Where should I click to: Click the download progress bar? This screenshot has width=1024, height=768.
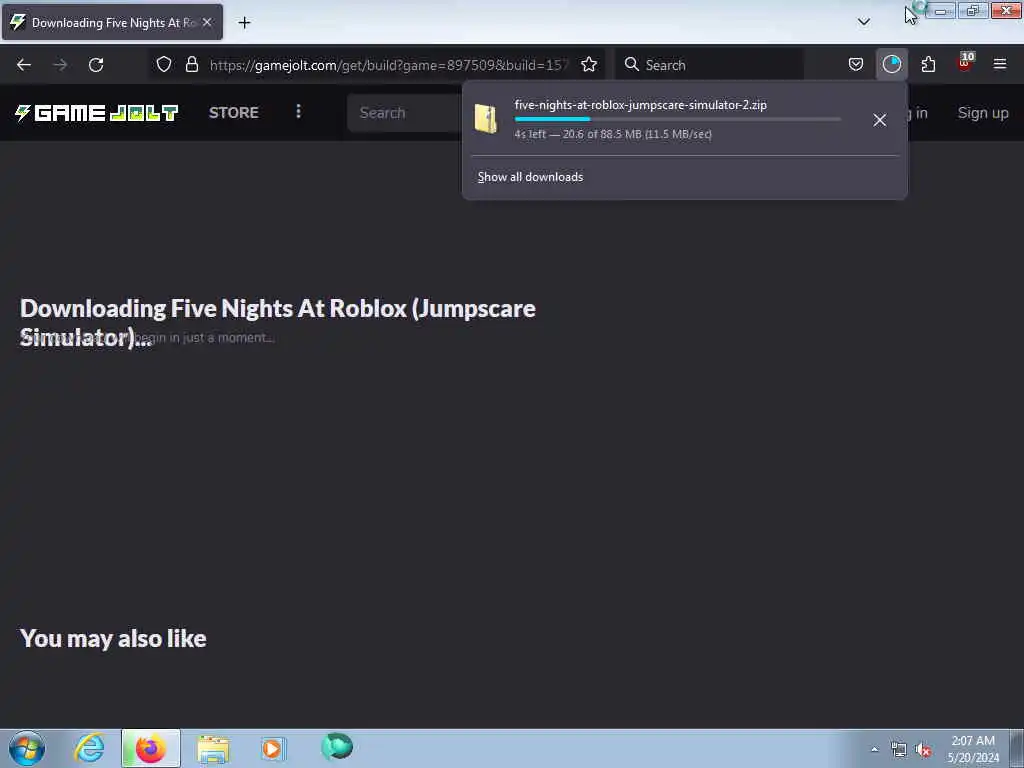point(677,119)
